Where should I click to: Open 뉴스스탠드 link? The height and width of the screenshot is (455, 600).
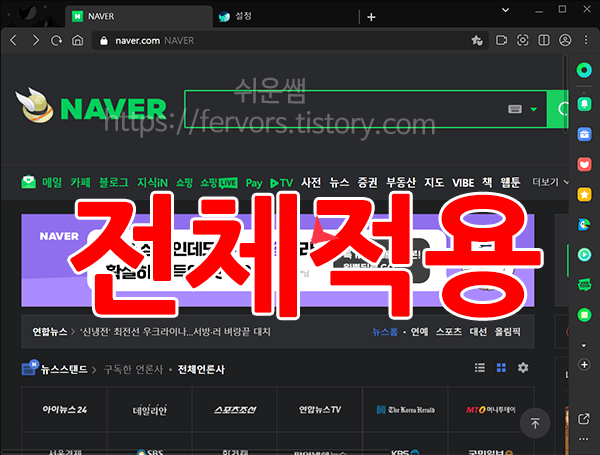click(64, 369)
